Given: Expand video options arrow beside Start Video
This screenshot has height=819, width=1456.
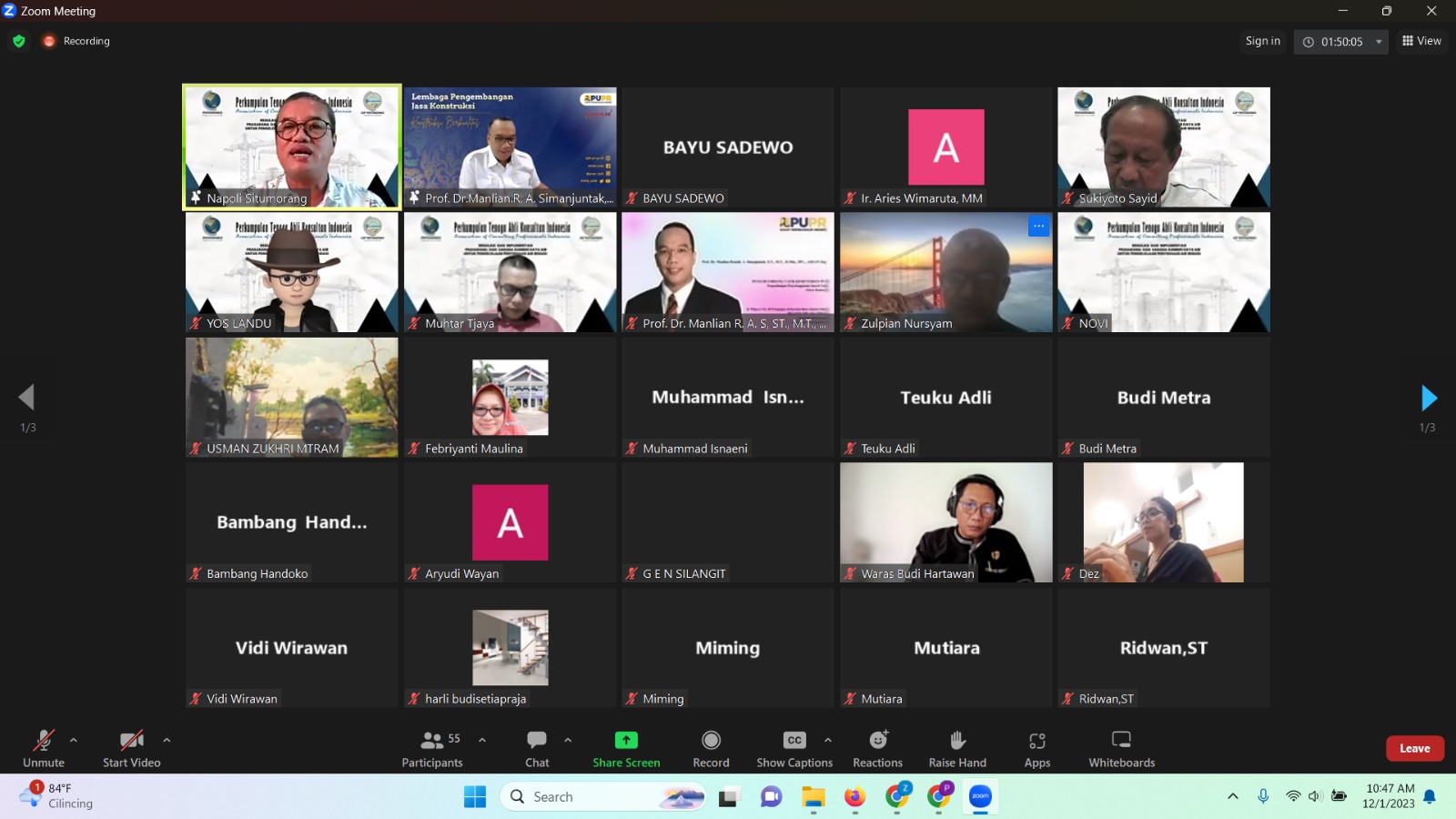Looking at the screenshot, I should coord(167,740).
